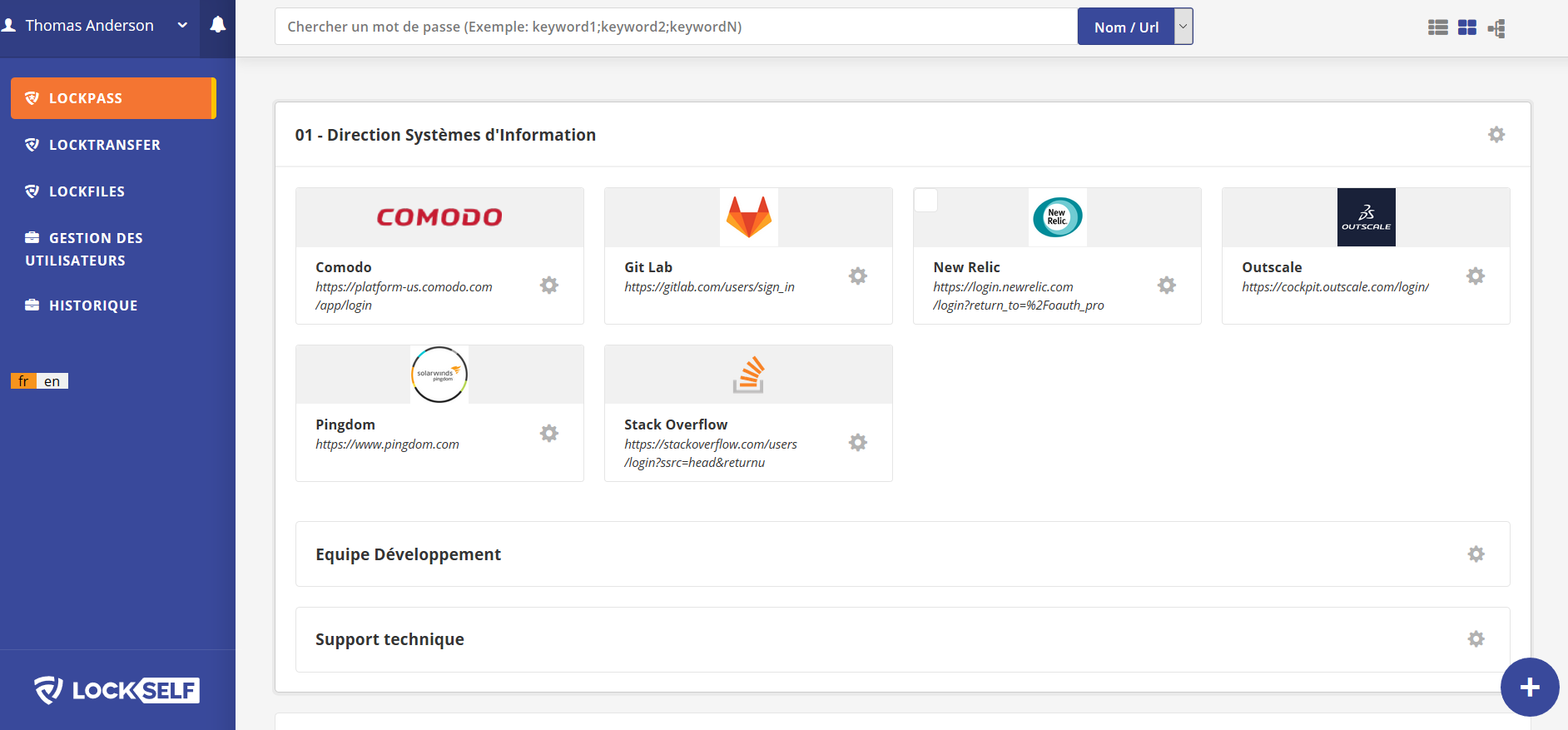Click gear icon for Direction Systèmes d'Information

click(x=1496, y=135)
